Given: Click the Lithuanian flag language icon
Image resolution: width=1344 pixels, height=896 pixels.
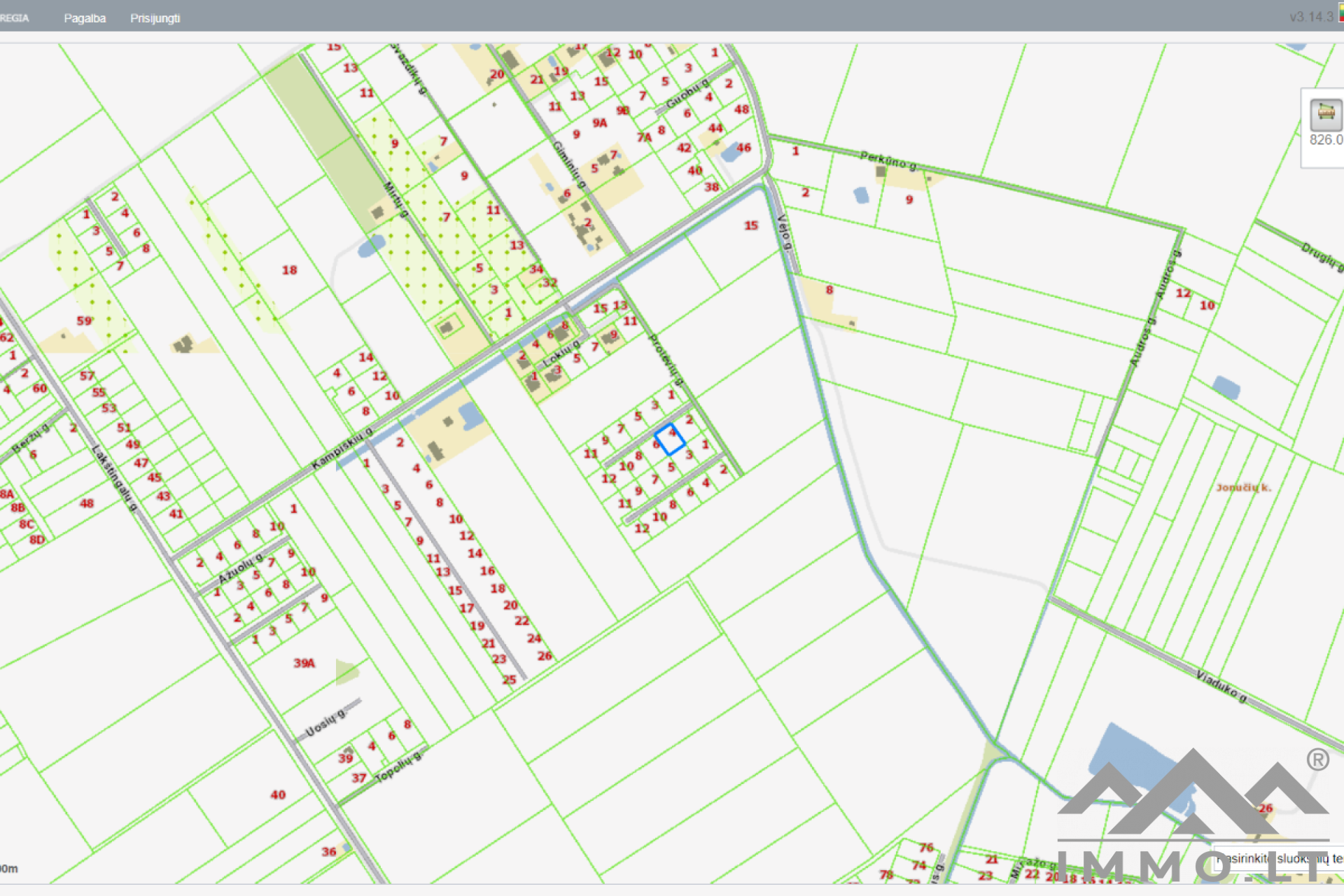Looking at the screenshot, I should 1340,13.
